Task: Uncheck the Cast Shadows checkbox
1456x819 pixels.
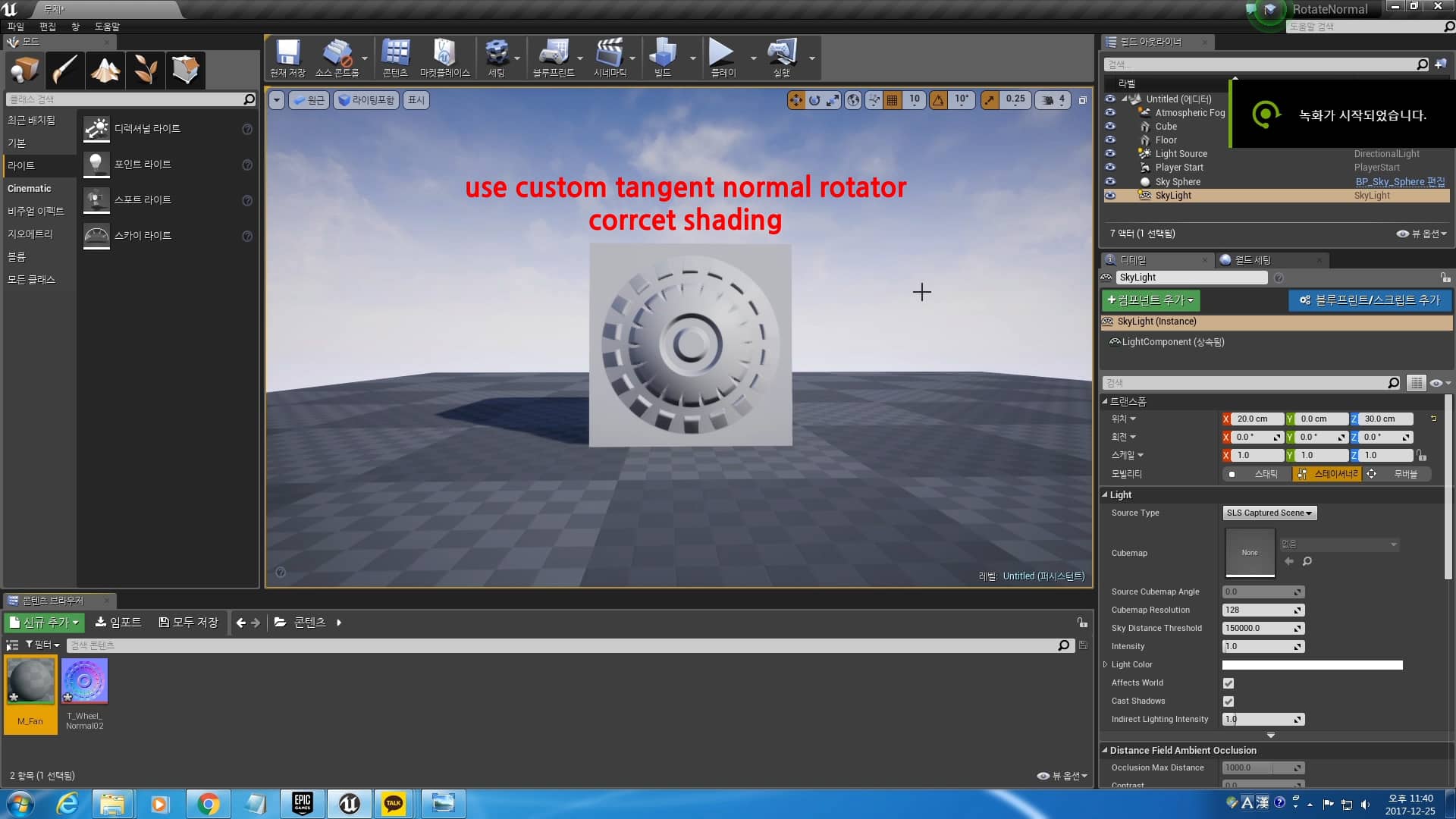Action: pos(1228,701)
